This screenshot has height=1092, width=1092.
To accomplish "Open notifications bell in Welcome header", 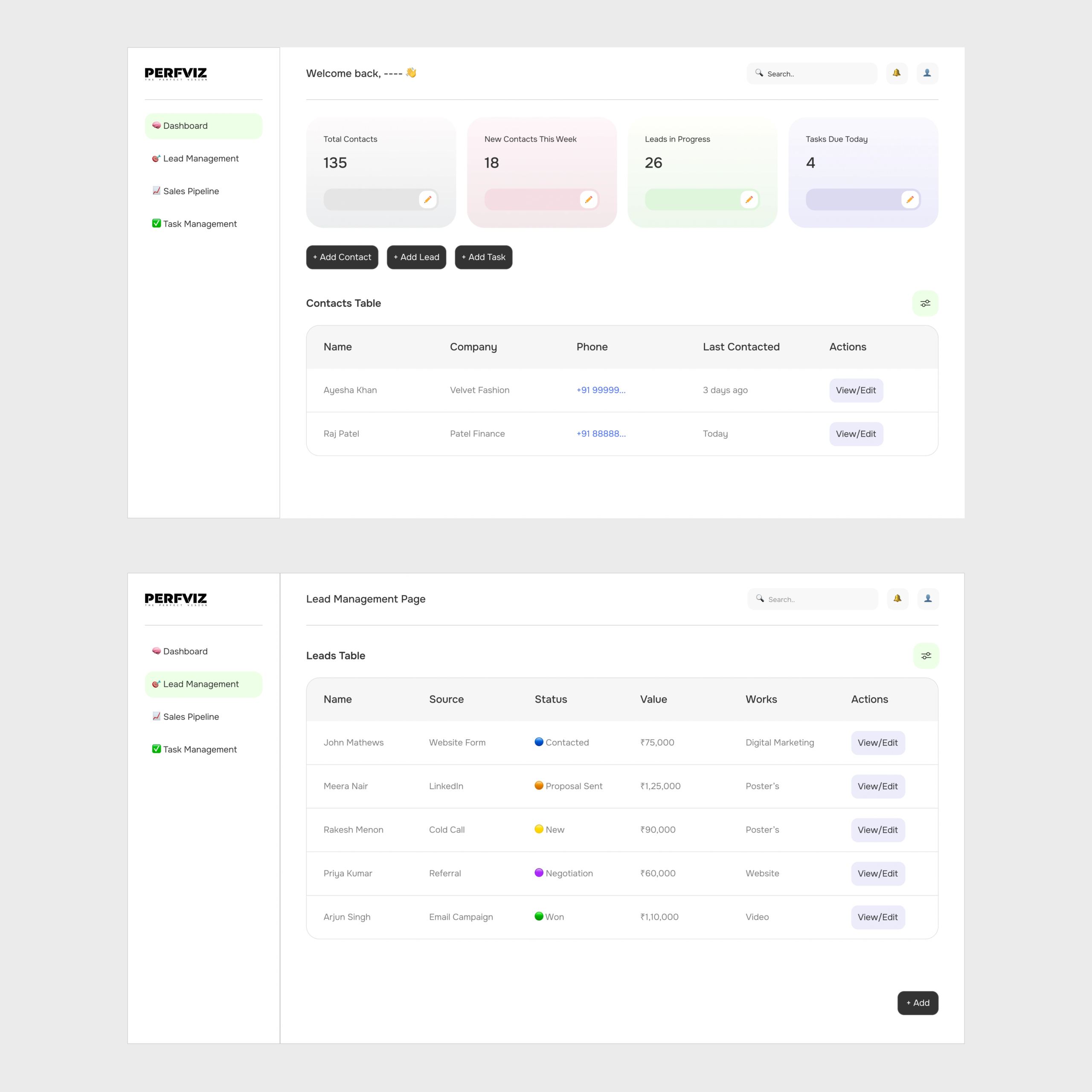I will click(x=897, y=73).
